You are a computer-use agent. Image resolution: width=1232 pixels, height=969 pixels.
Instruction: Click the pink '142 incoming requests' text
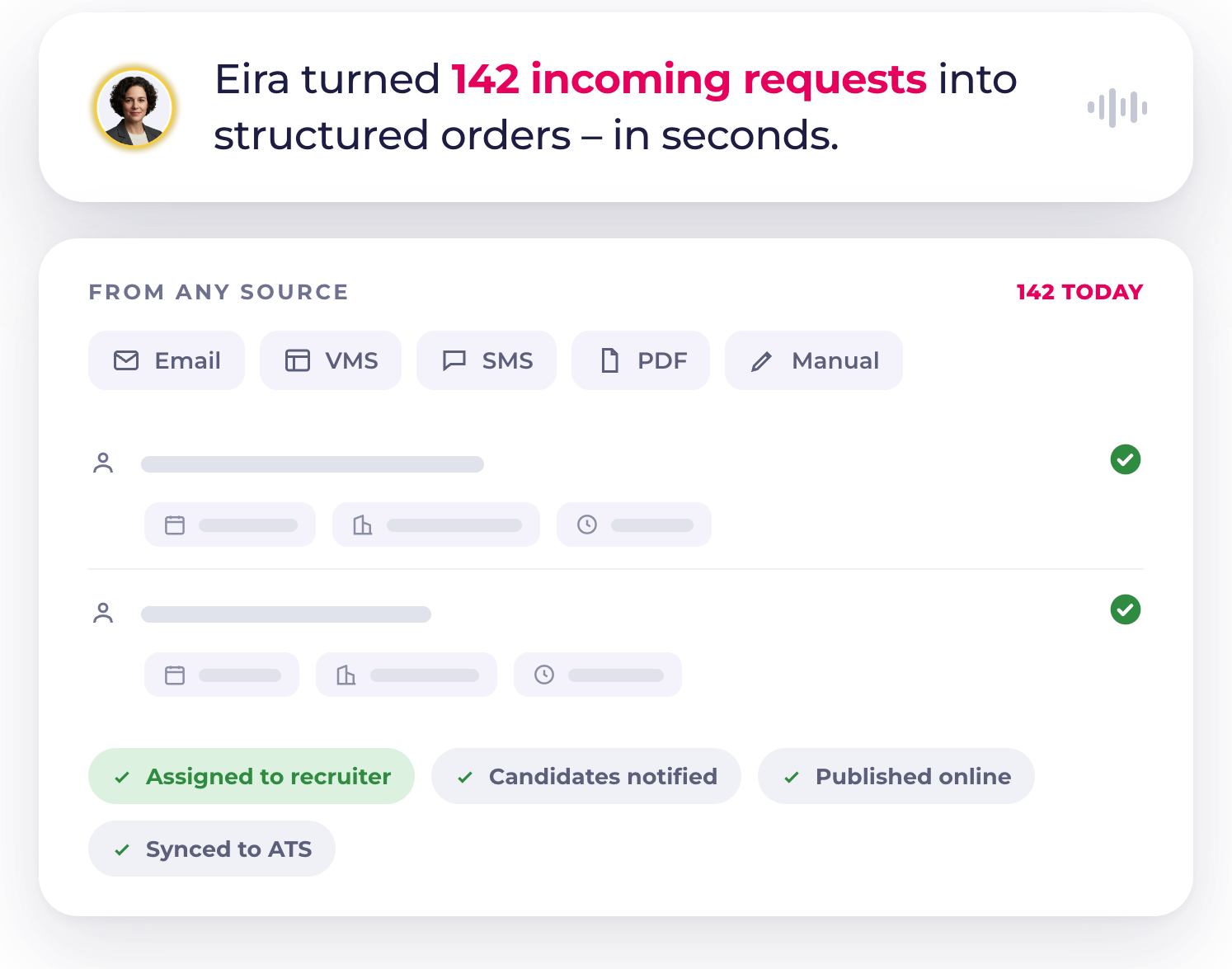coord(689,79)
